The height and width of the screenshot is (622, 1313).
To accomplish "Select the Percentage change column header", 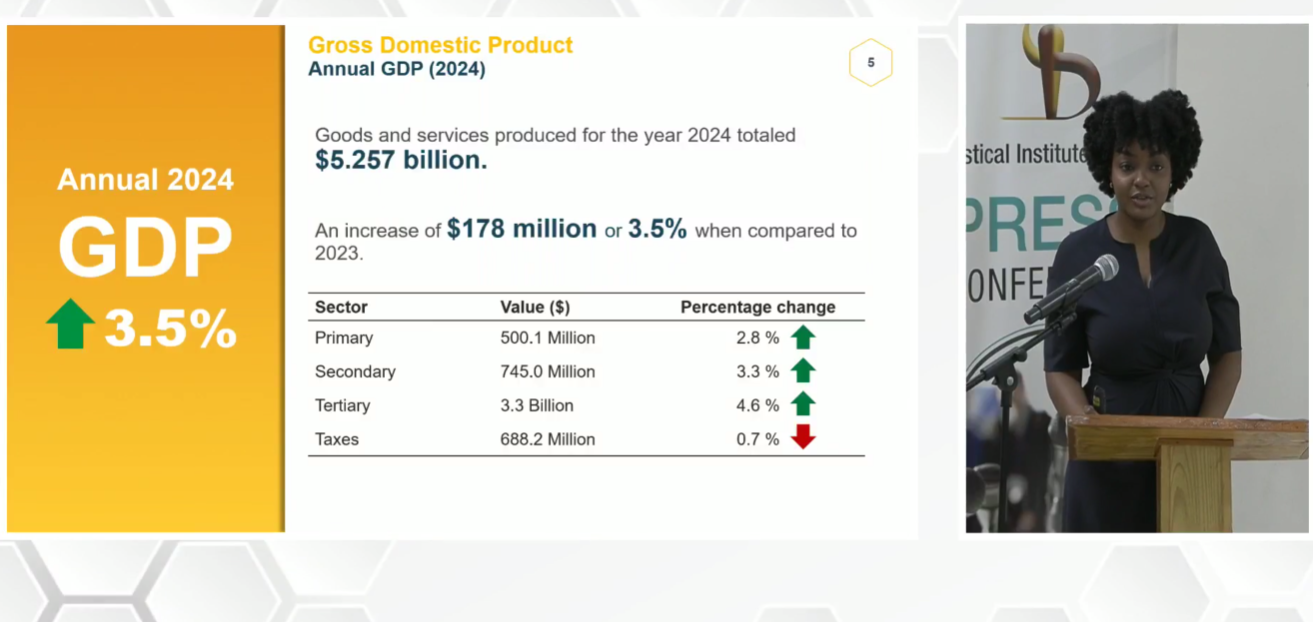I will [757, 307].
